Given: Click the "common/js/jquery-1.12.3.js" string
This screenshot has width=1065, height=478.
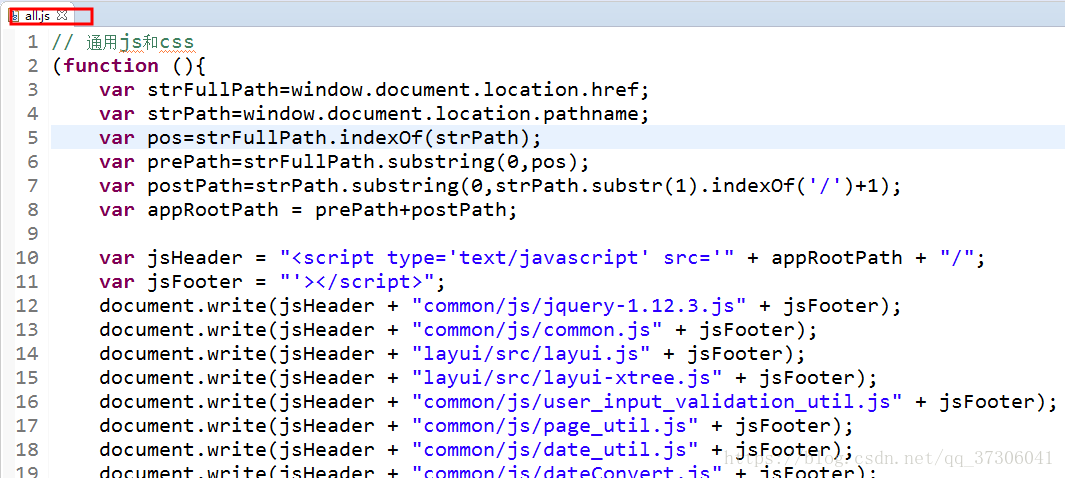Looking at the screenshot, I should pos(579,306).
